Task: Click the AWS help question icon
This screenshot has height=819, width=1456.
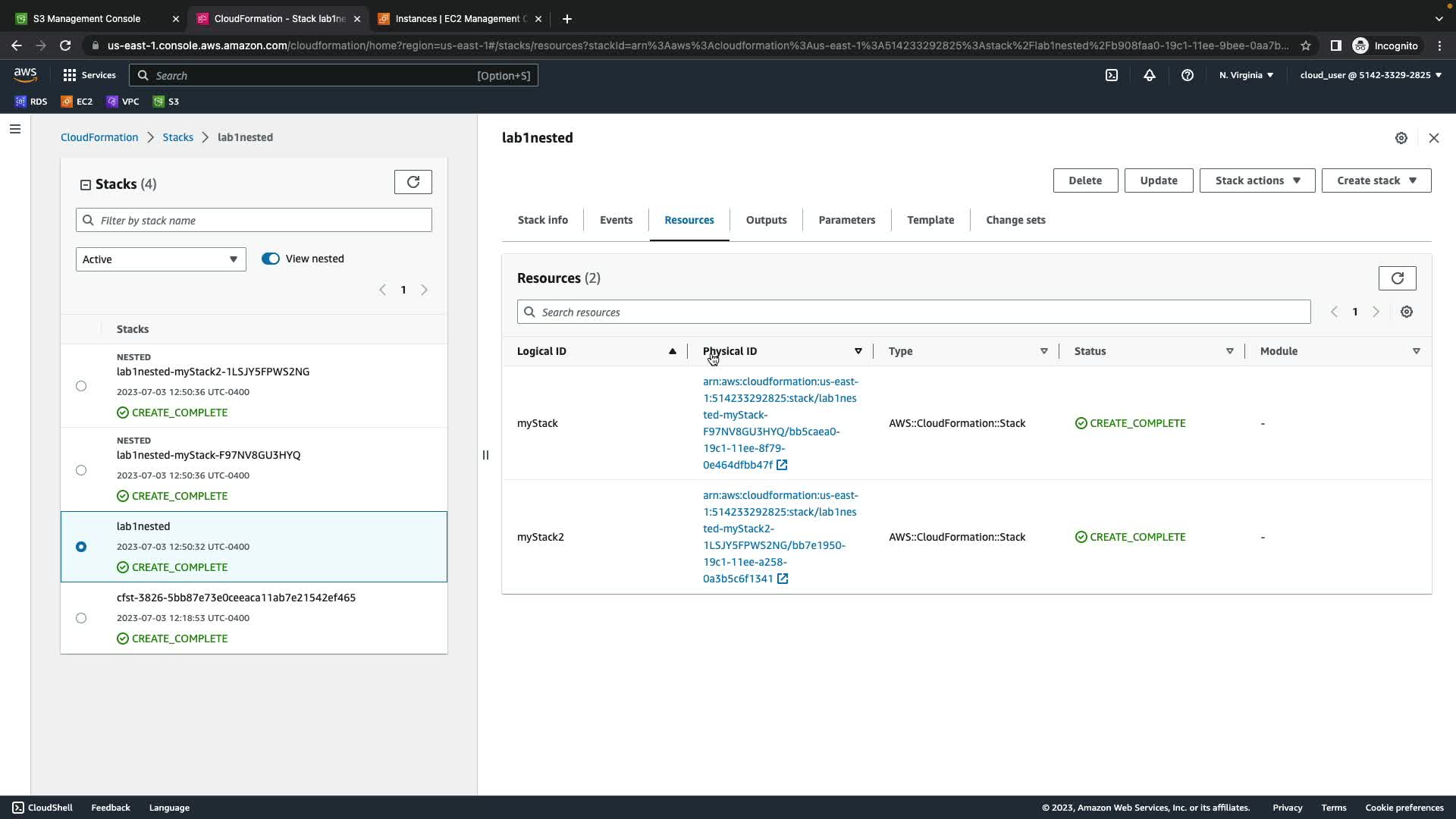Action: (x=1187, y=75)
